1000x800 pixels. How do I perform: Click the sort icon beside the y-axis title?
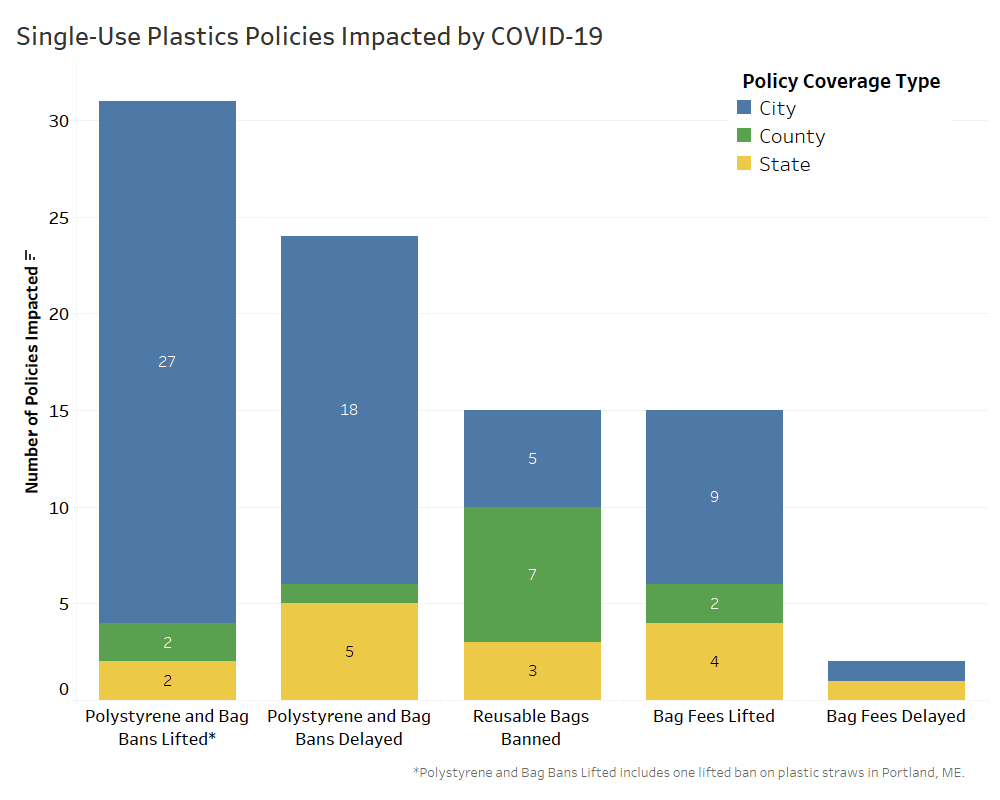point(31,257)
